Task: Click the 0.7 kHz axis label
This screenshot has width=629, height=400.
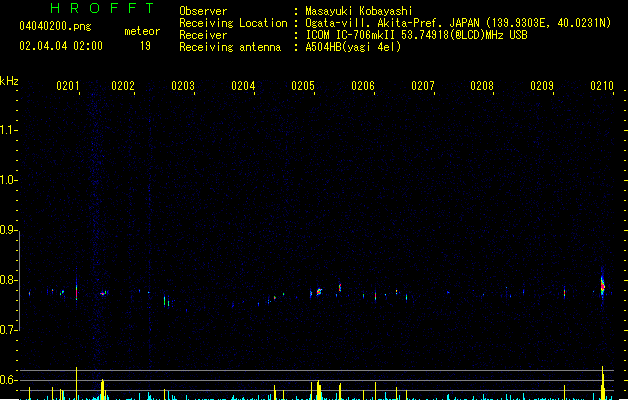Action: (7, 330)
